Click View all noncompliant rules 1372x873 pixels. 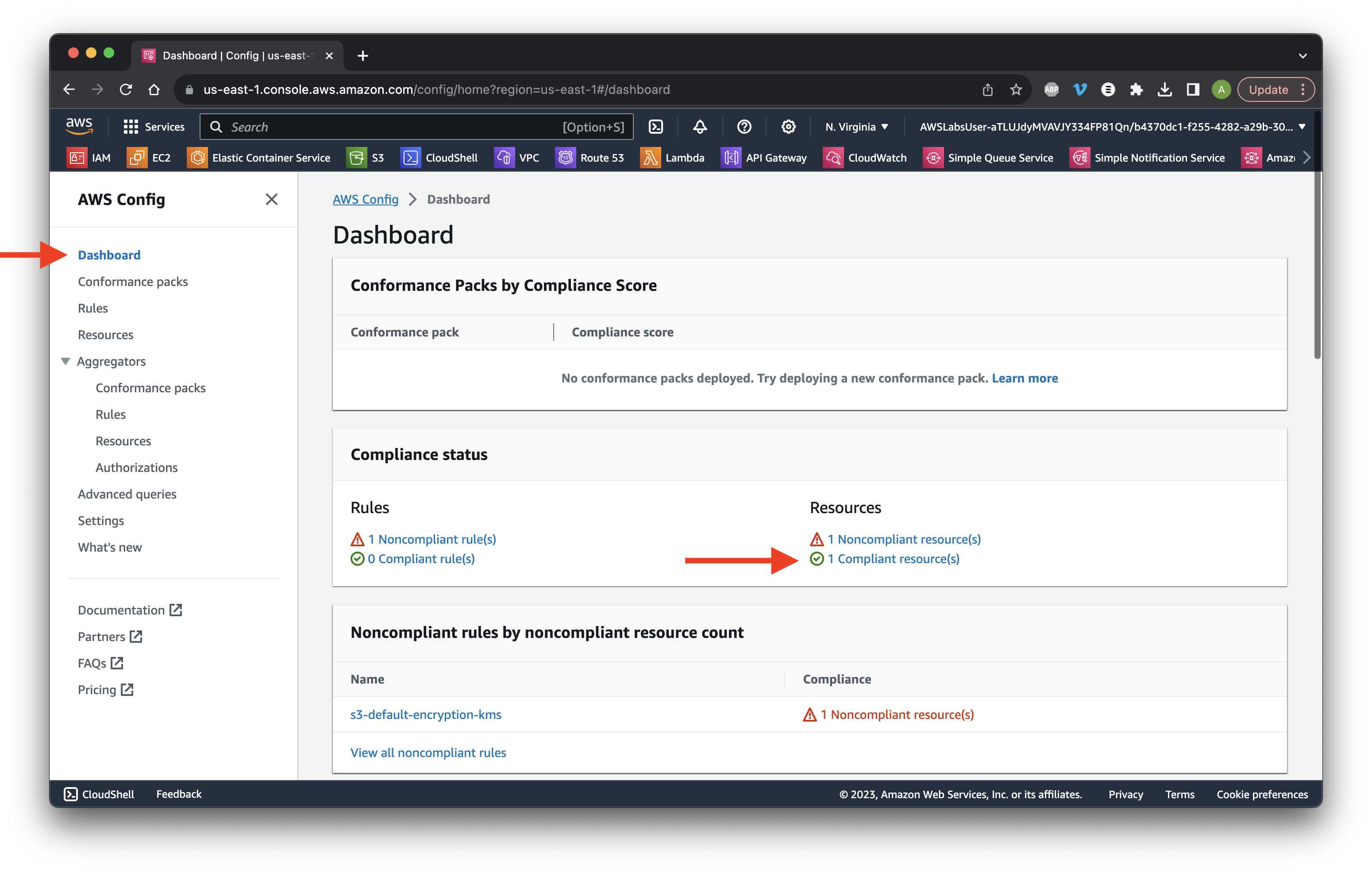point(428,752)
